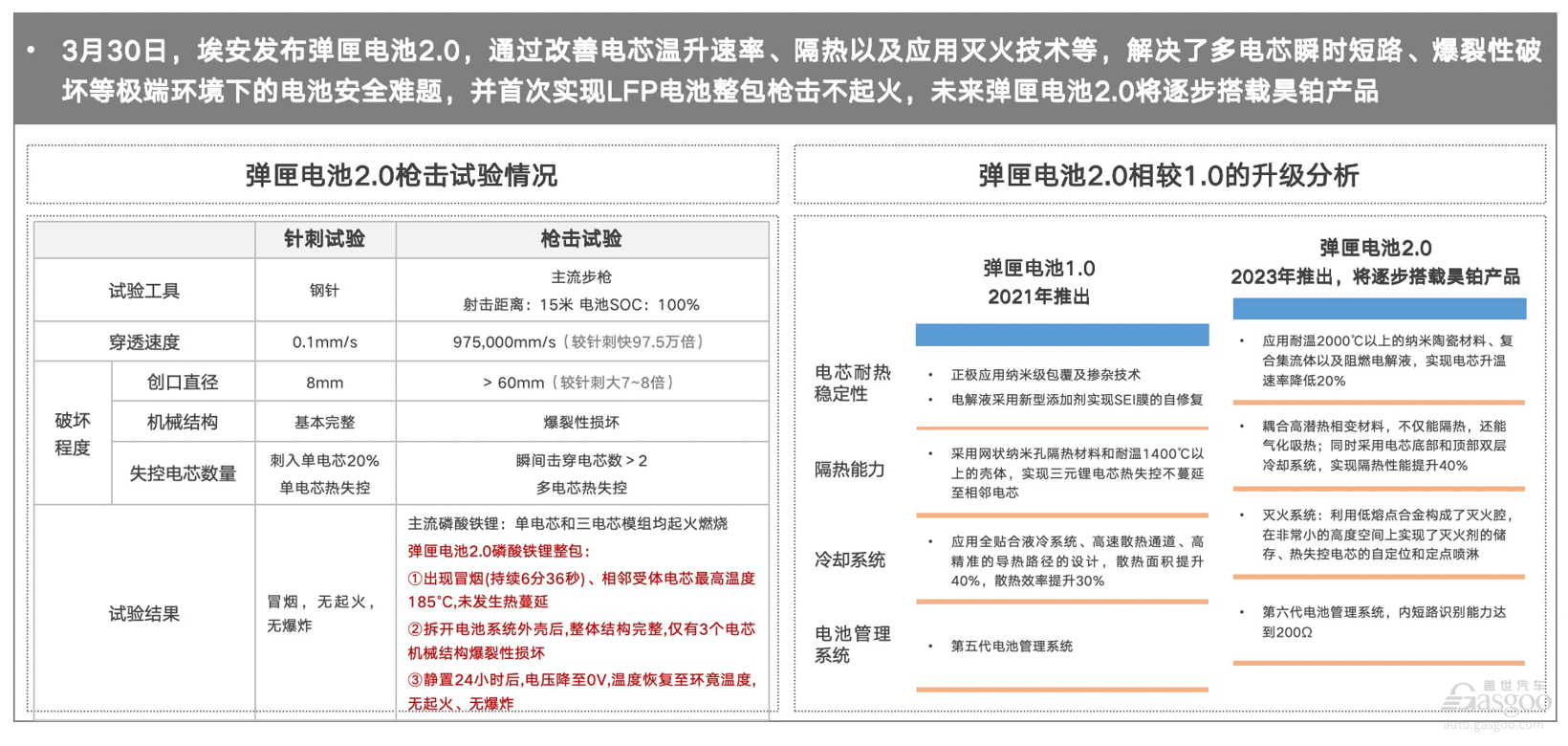
Task: Click red result ① 出现冒烟 line
Action: (x=581, y=590)
